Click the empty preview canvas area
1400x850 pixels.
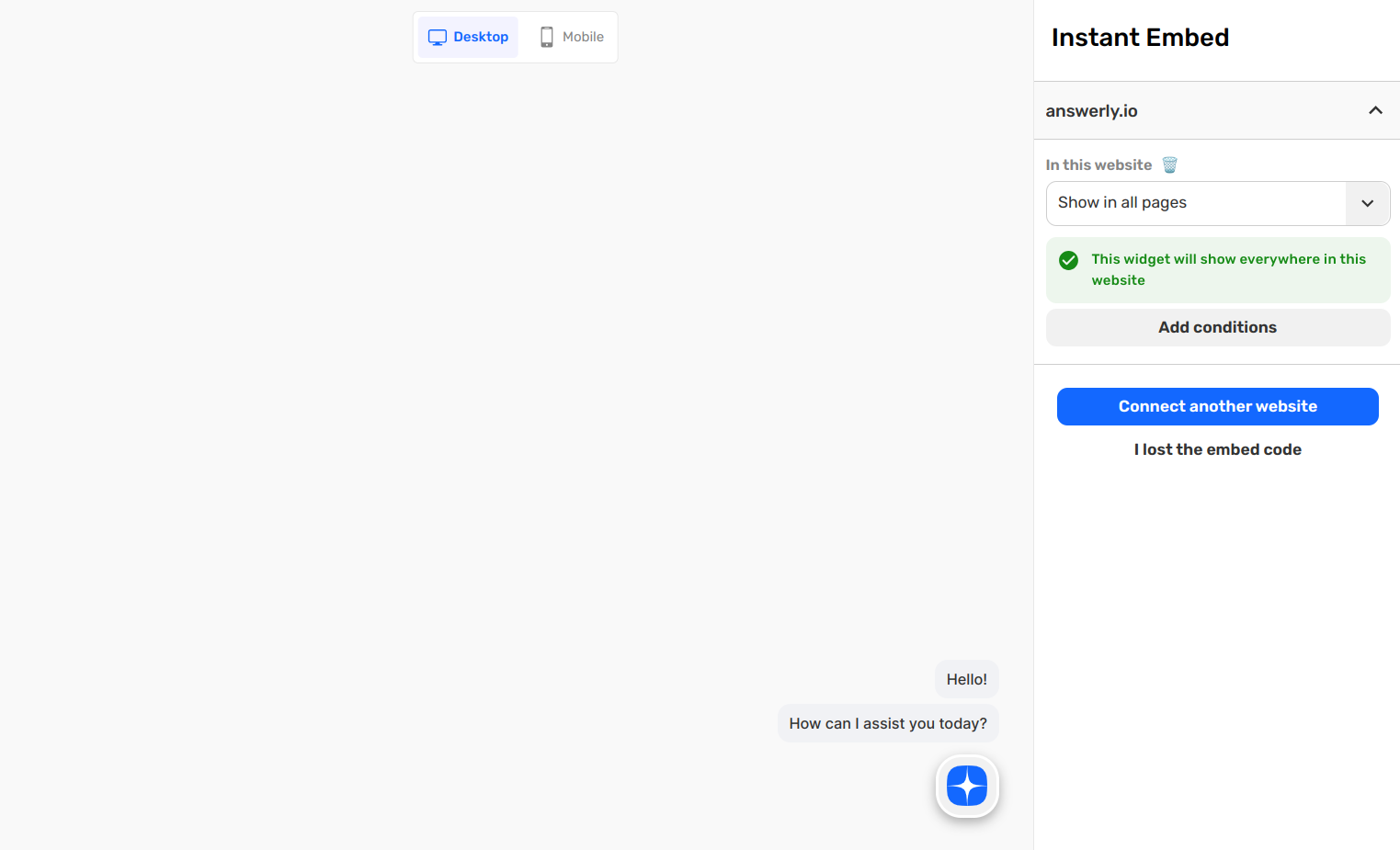click(x=515, y=368)
